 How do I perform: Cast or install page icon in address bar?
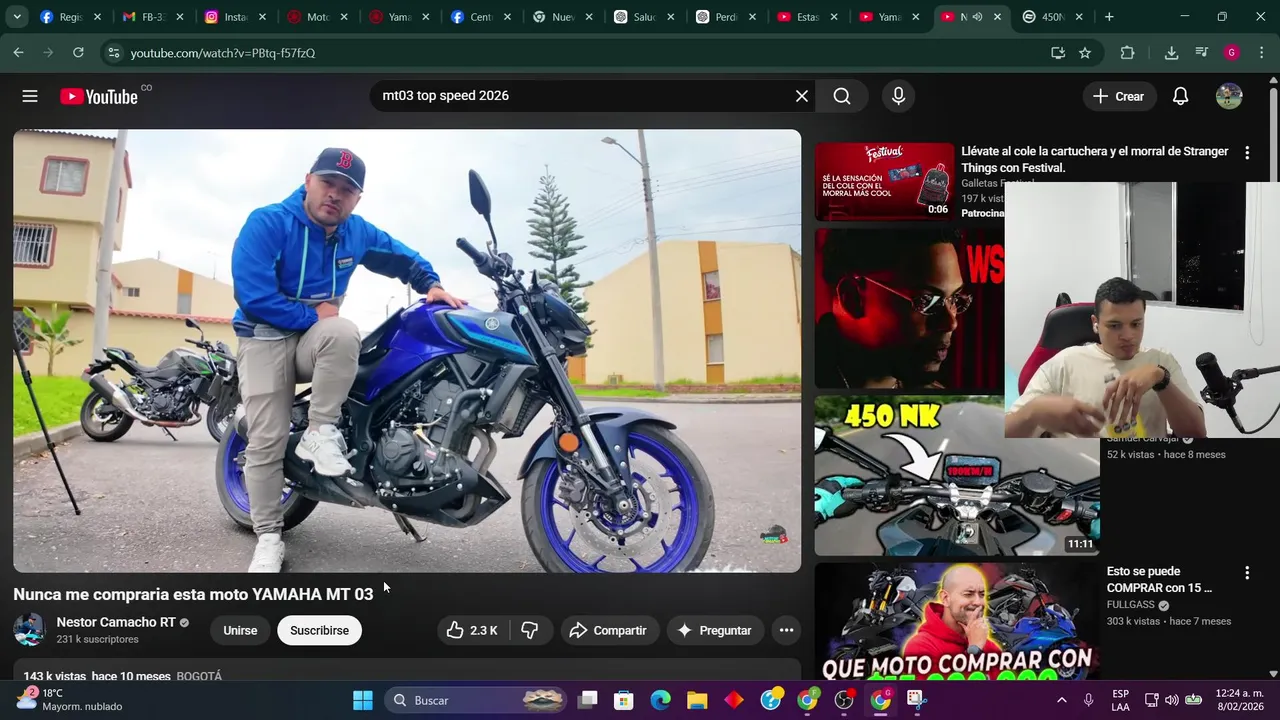coord(1058,53)
